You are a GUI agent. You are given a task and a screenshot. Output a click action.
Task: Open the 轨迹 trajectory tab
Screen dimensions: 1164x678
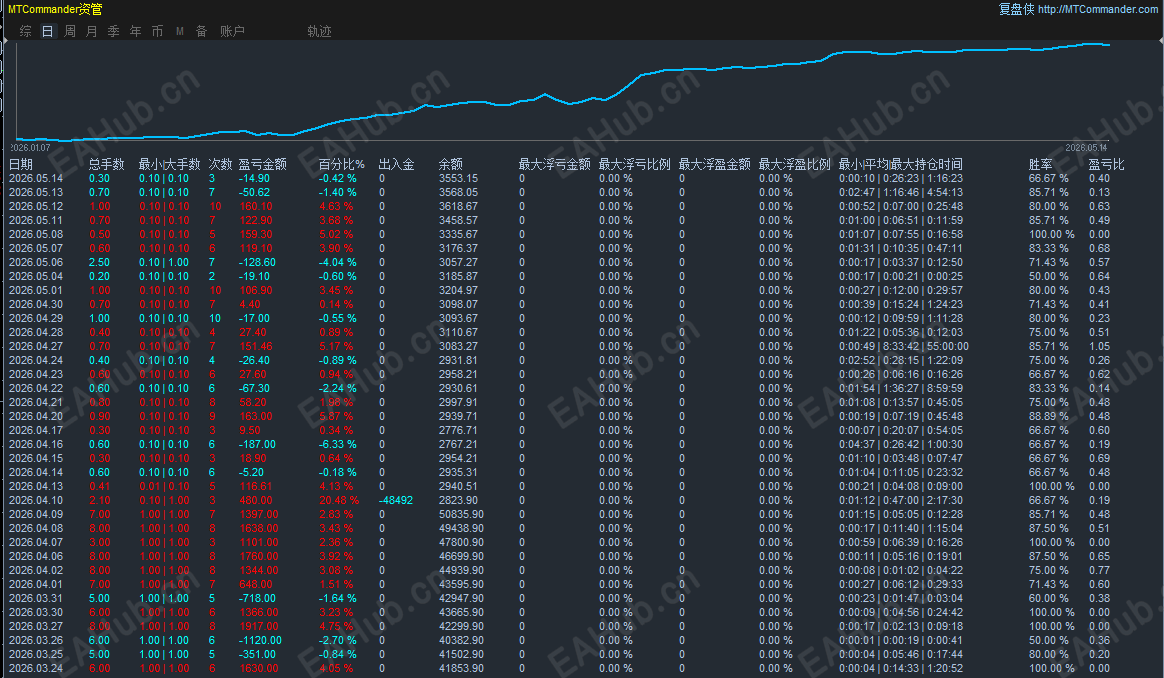[319, 31]
